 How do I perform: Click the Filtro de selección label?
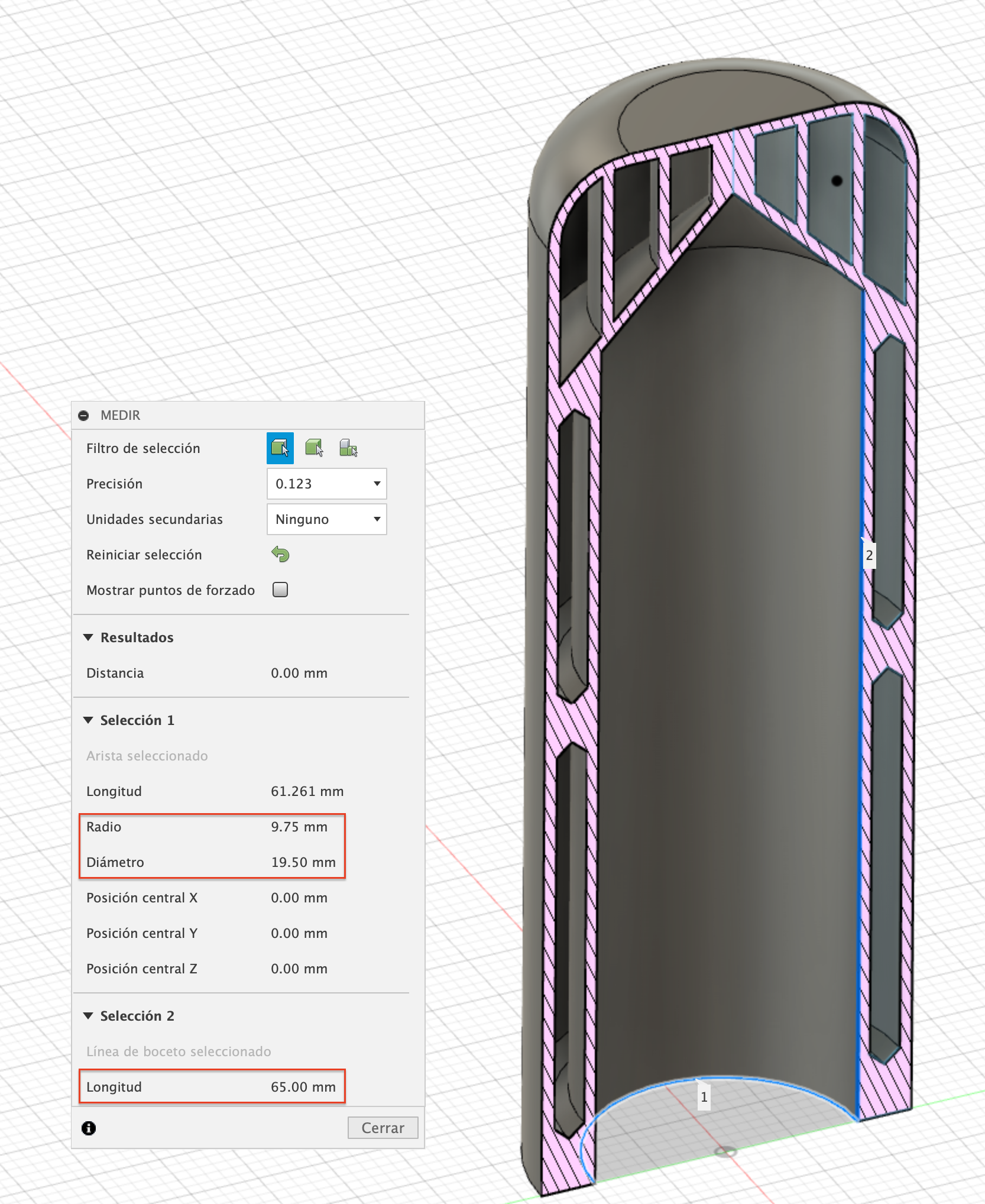(143, 448)
